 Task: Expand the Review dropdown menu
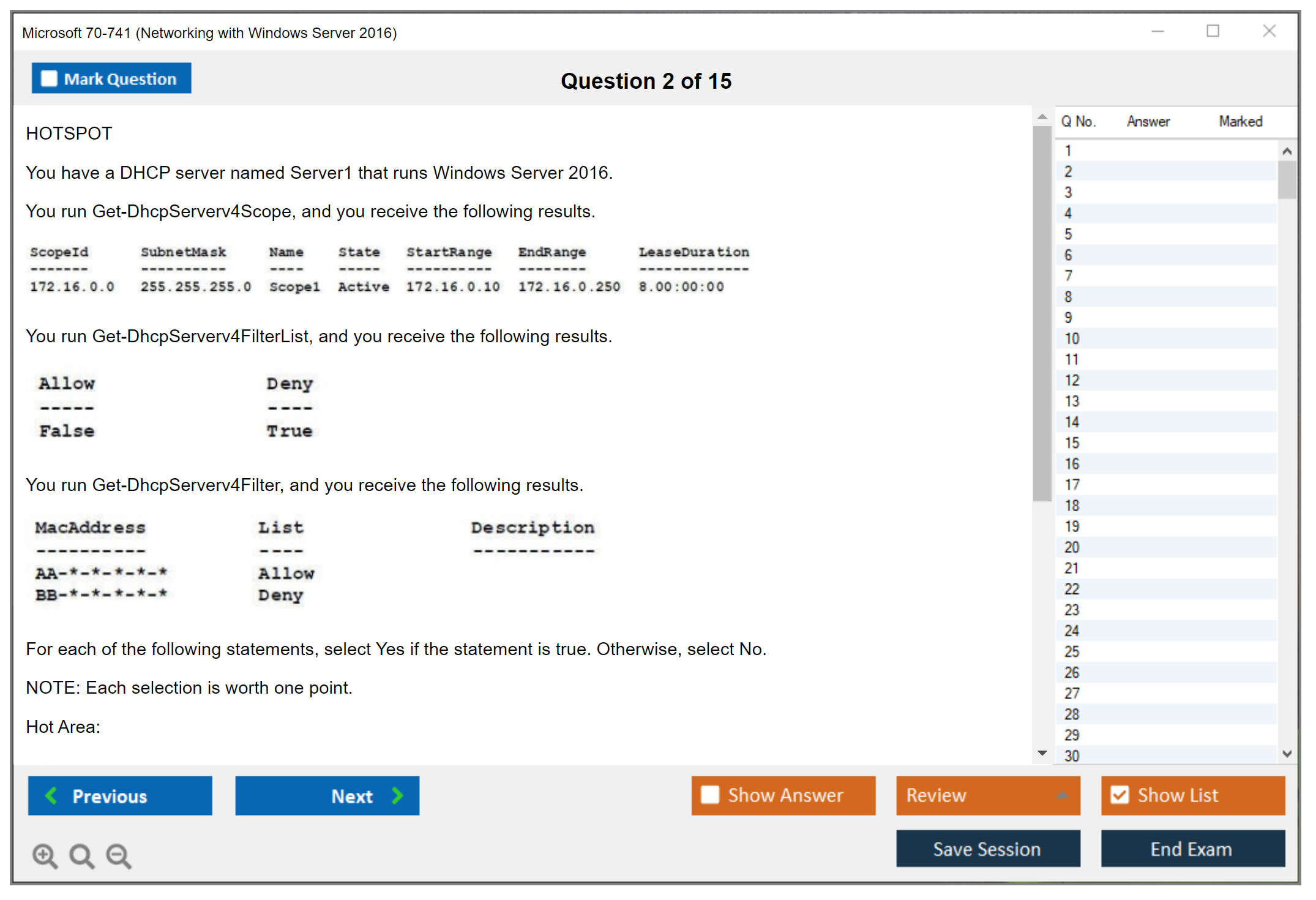[x=1062, y=795]
